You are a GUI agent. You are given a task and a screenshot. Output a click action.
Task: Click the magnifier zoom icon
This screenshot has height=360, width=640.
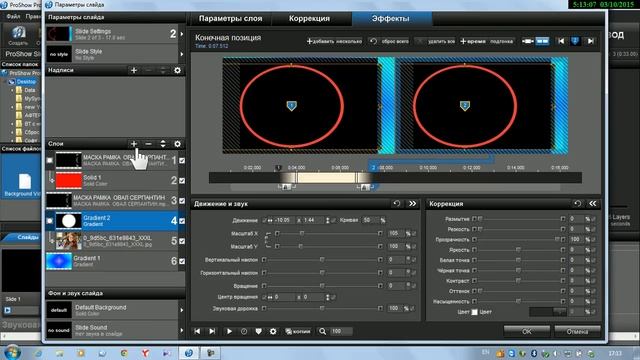pos(322,331)
